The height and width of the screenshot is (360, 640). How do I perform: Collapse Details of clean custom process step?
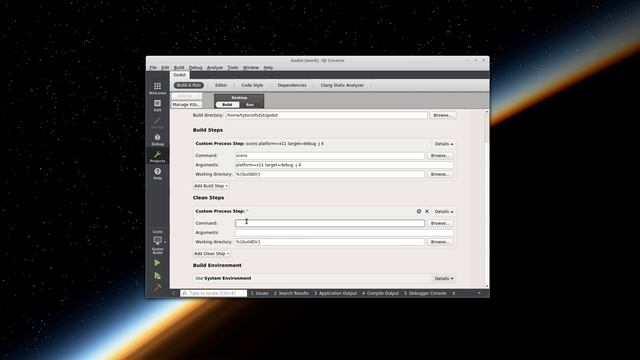click(x=444, y=211)
